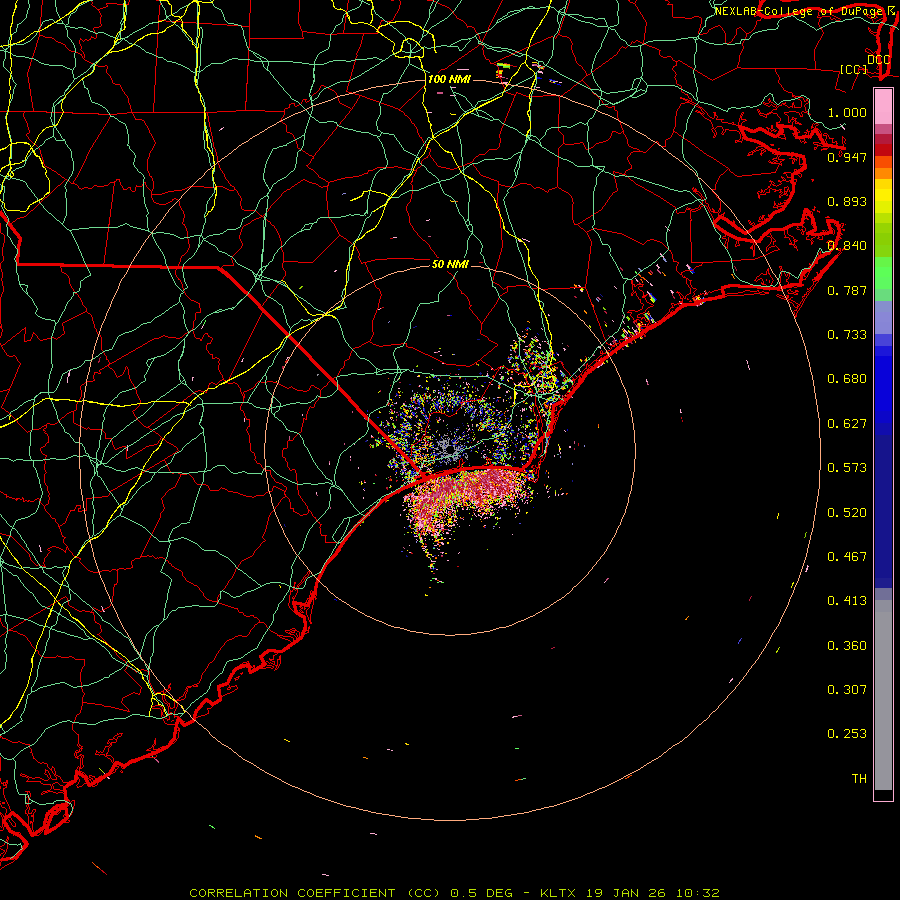Click the 0.307 scale label
Image resolution: width=900 pixels, height=900 pixels.
click(x=847, y=690)
